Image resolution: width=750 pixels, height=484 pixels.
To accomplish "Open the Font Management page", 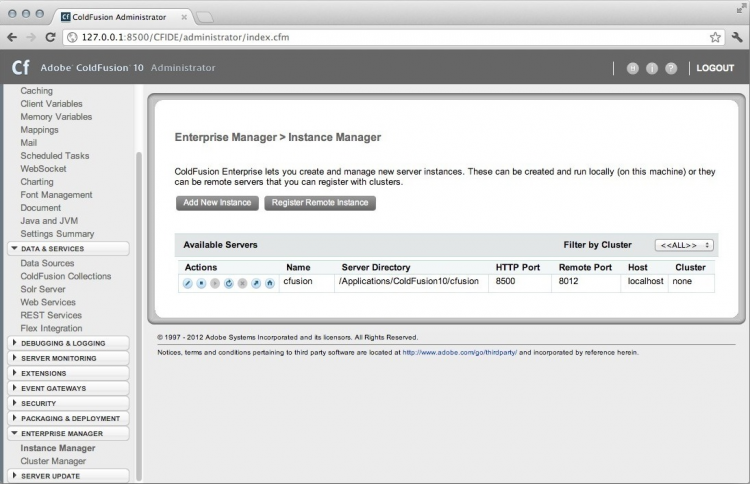I will [x=56, y=195].
